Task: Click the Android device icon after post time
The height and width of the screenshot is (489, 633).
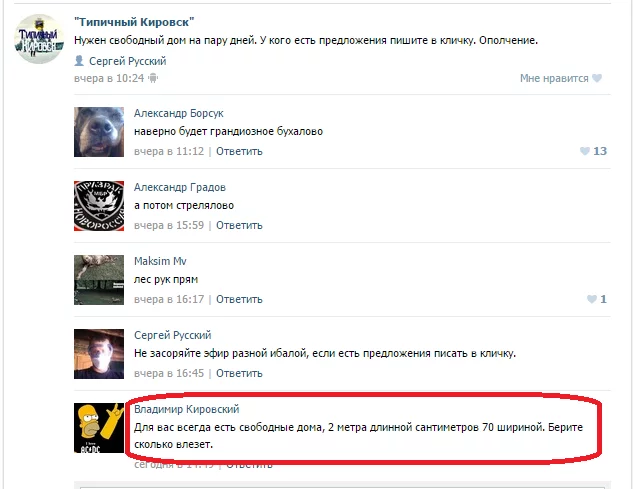Action: click(153, 78)
